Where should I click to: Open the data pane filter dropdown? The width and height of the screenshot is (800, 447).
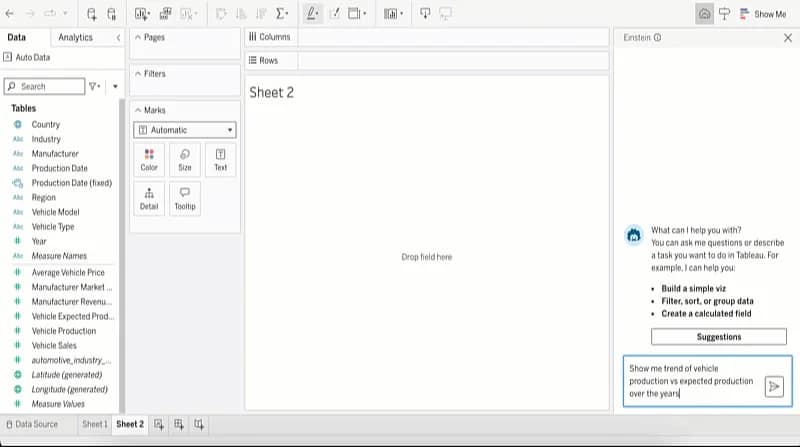(96, 87)
